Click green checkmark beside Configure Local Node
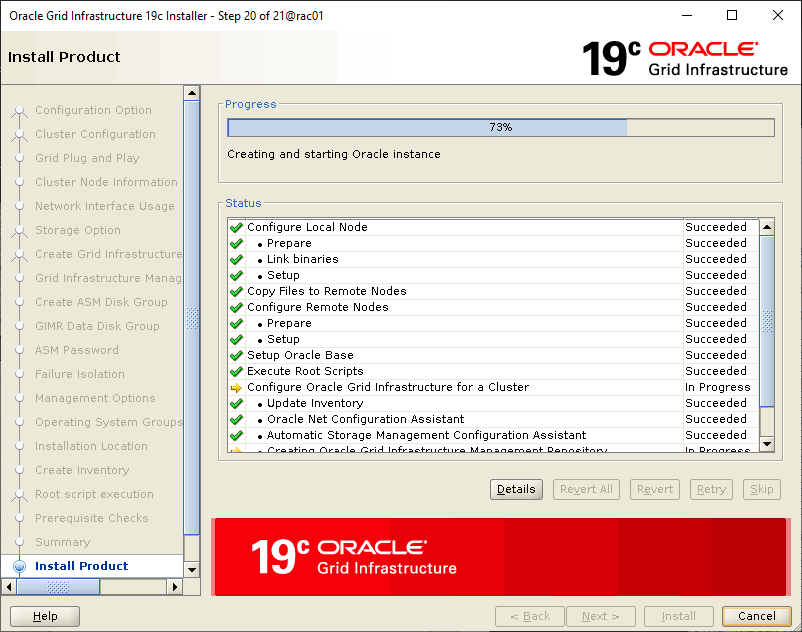 coord(236,228)
